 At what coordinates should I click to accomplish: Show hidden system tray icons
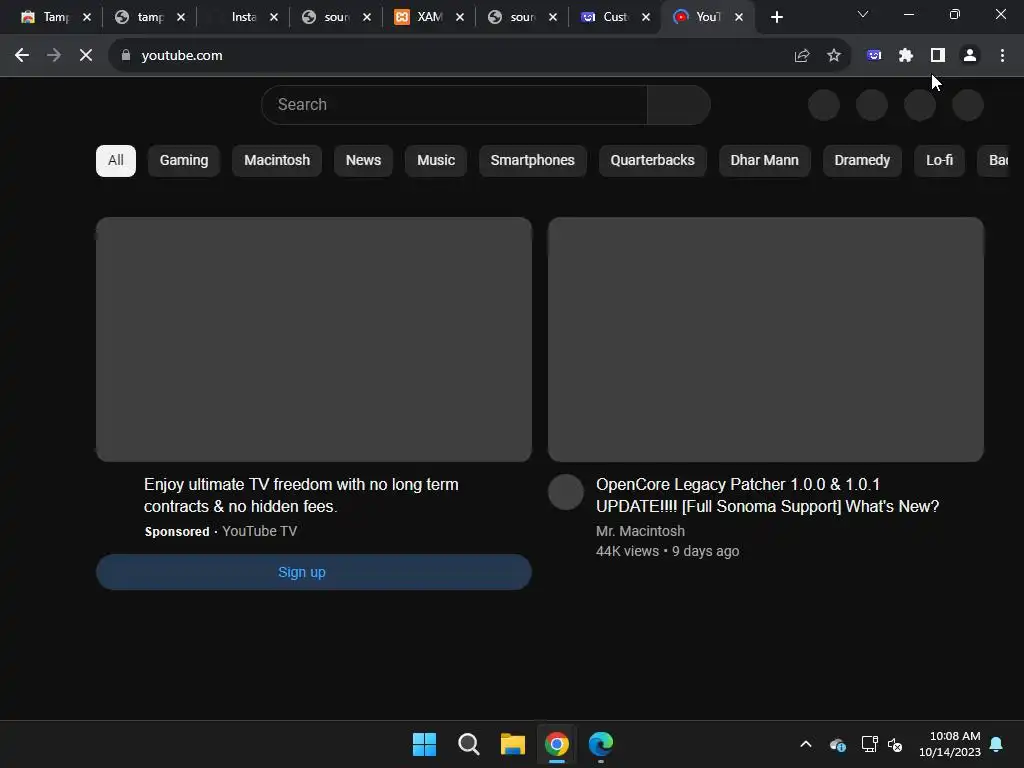coord(806,744)
